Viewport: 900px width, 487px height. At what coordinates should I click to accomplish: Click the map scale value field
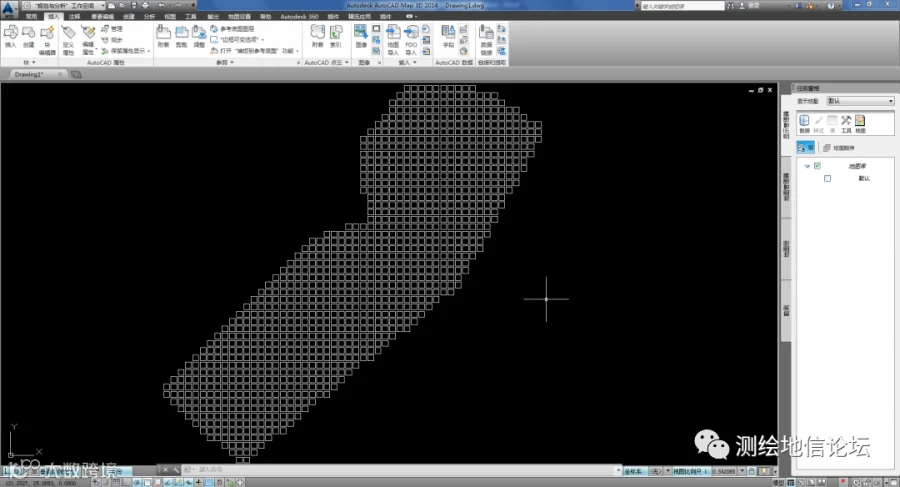click(724, 471)
